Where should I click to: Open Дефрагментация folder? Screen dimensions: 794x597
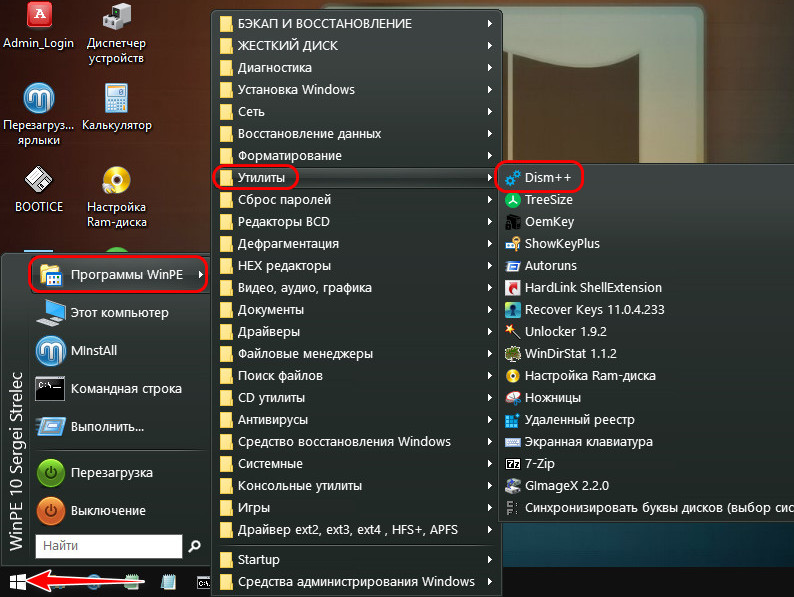[x=357, y=244]
